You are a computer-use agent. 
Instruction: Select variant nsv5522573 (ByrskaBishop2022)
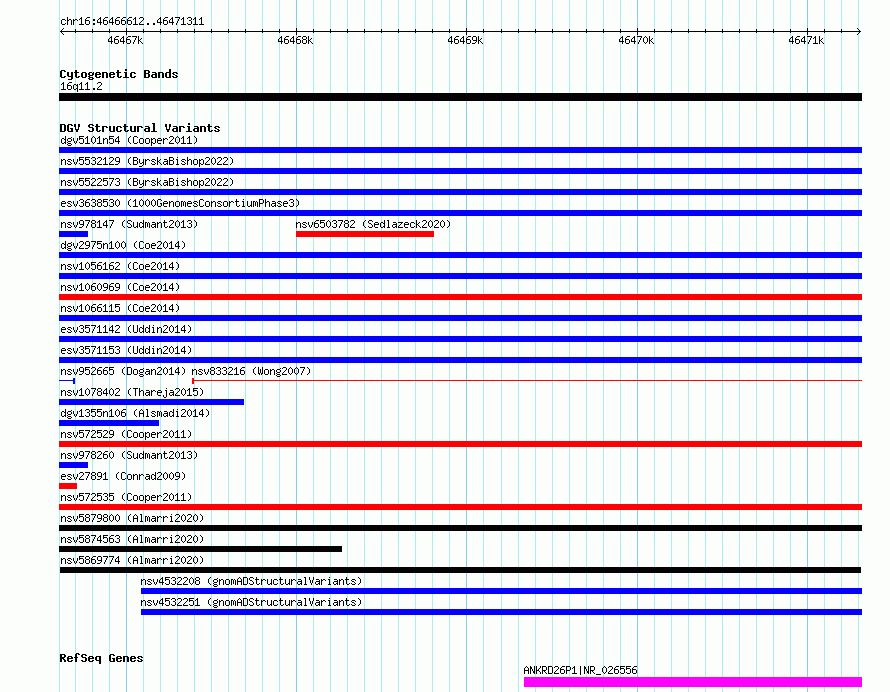pos(147,182)
